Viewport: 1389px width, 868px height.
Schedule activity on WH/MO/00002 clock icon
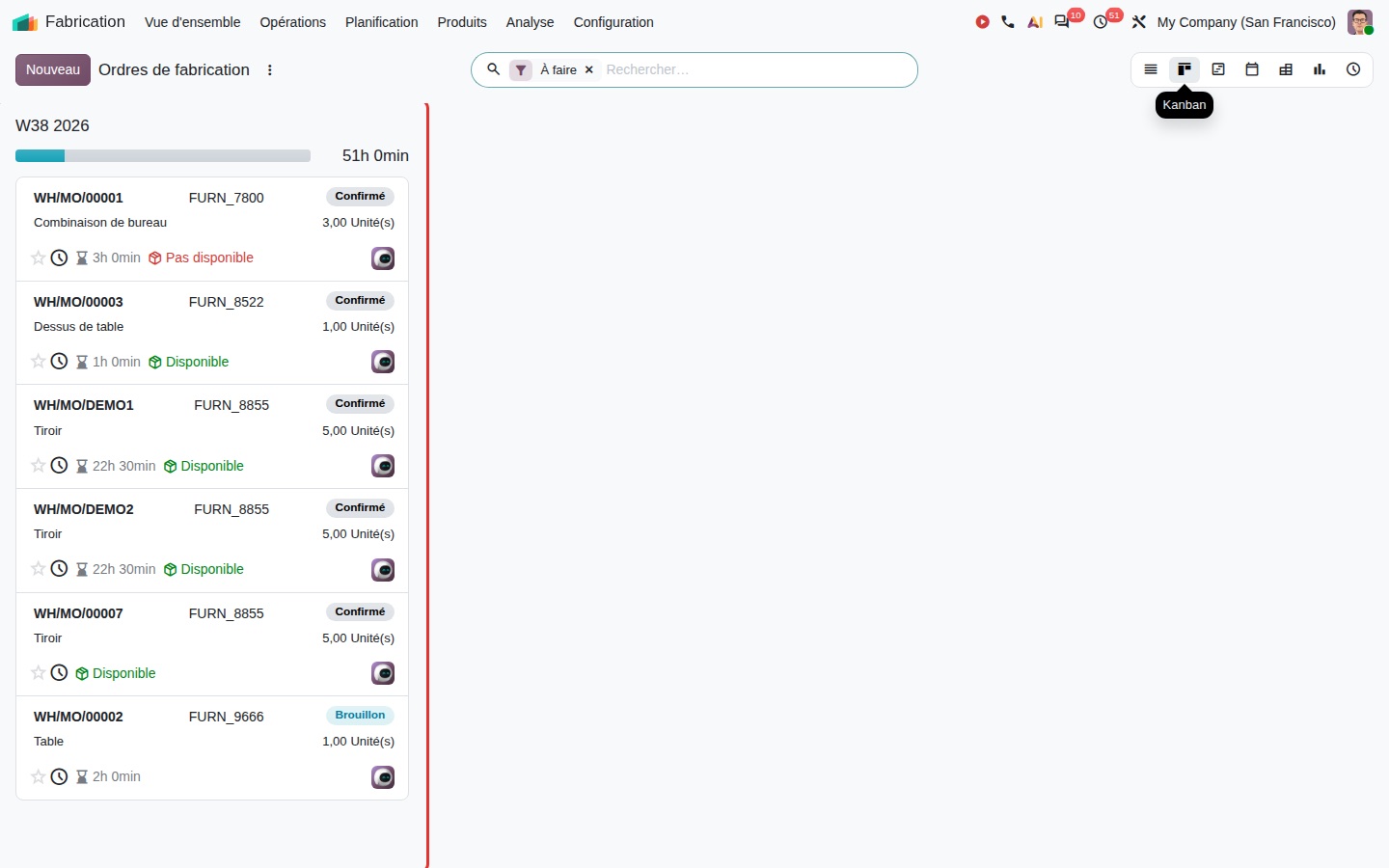click(x=59, y=776)
